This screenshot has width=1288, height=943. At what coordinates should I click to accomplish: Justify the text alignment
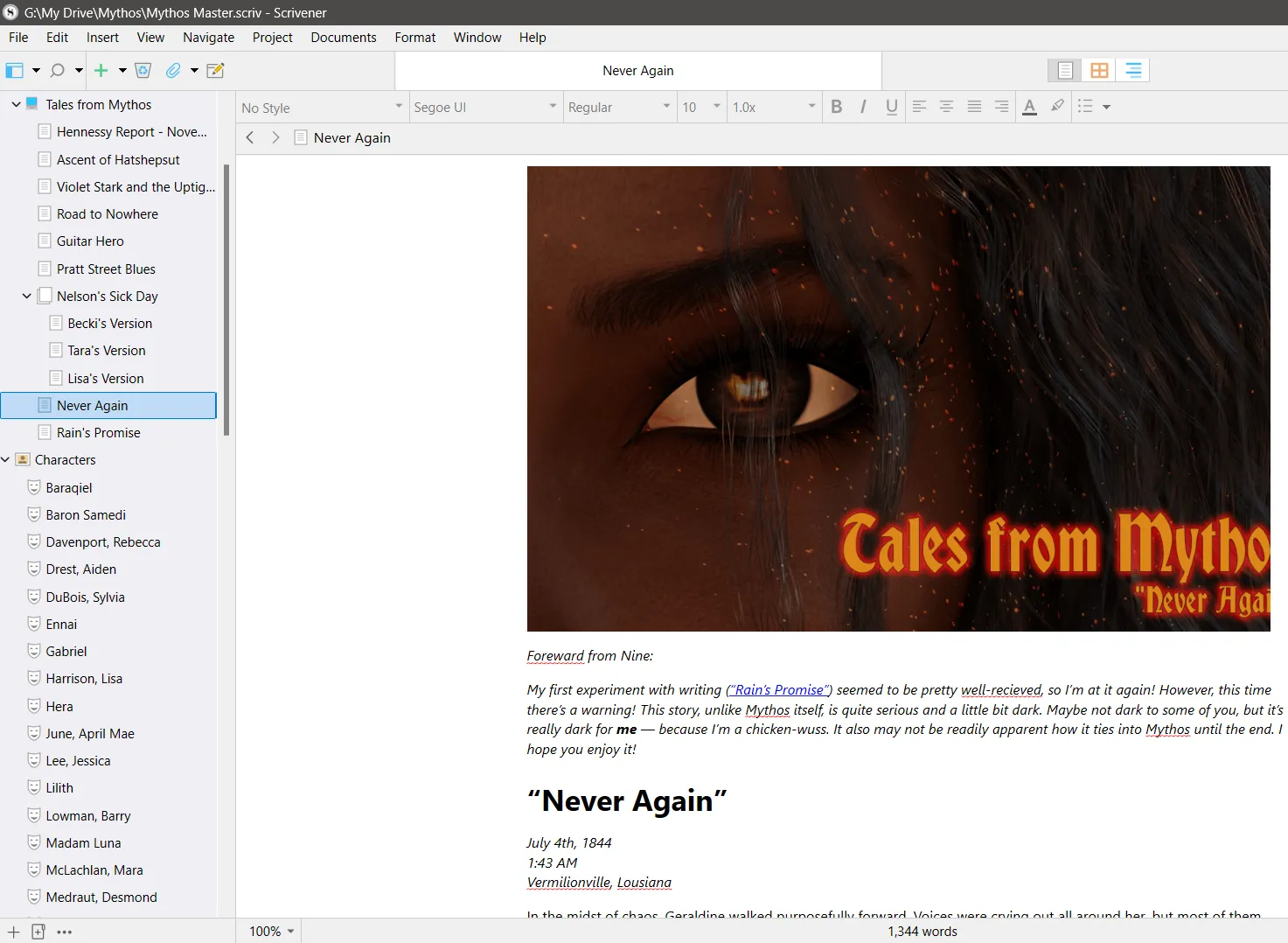[974, 106]
